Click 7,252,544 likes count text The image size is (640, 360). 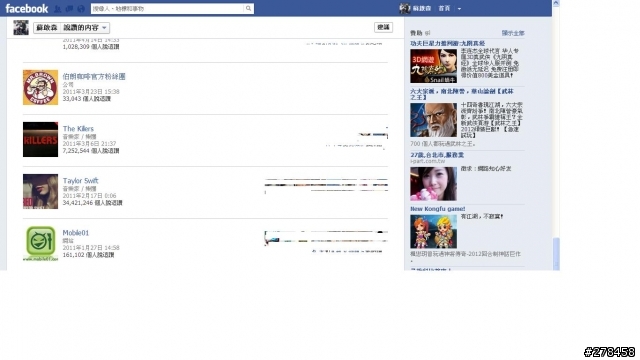coord(91,151)
